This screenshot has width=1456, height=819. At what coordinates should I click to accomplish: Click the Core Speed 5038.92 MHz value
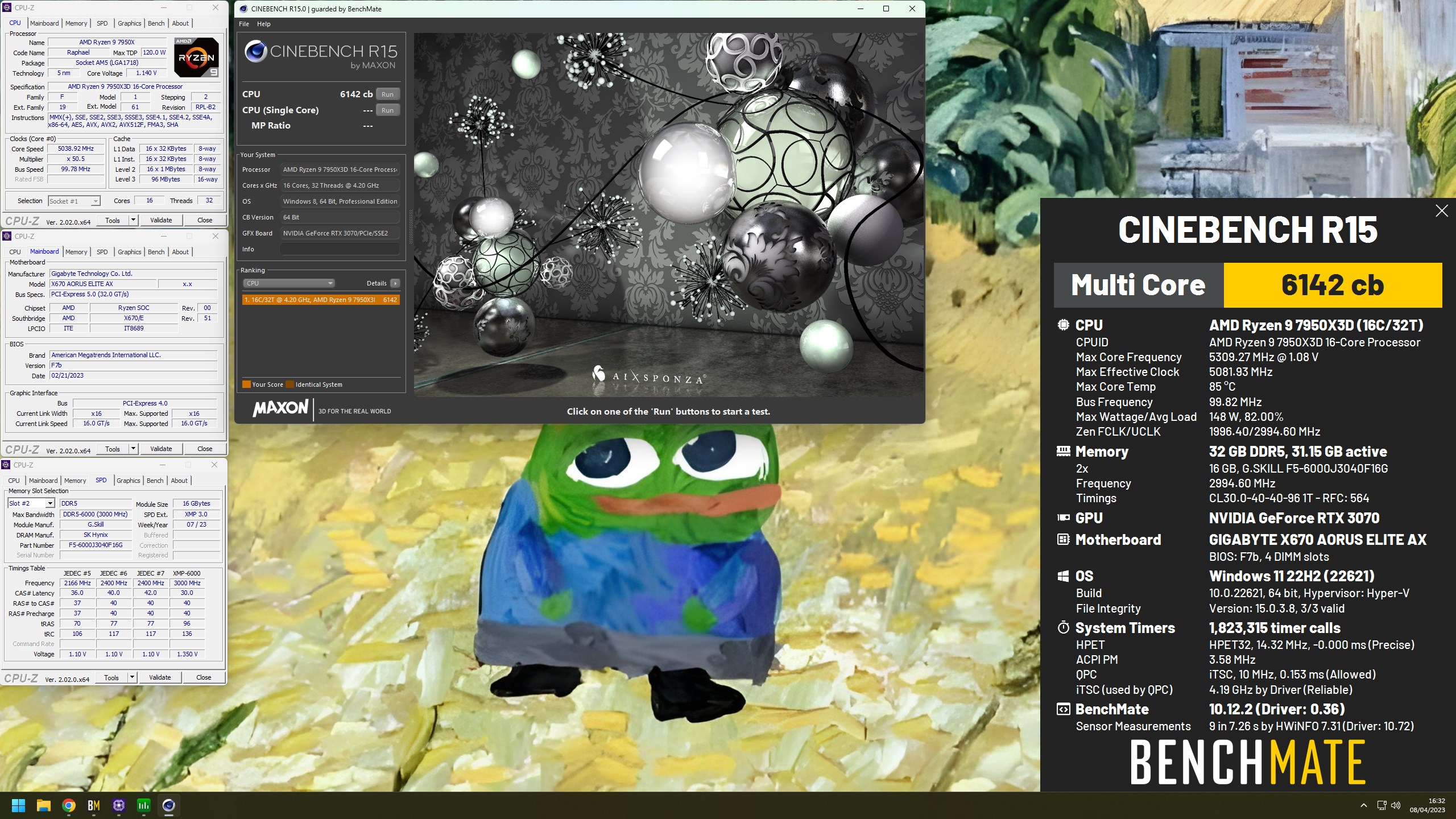[76, 148]
